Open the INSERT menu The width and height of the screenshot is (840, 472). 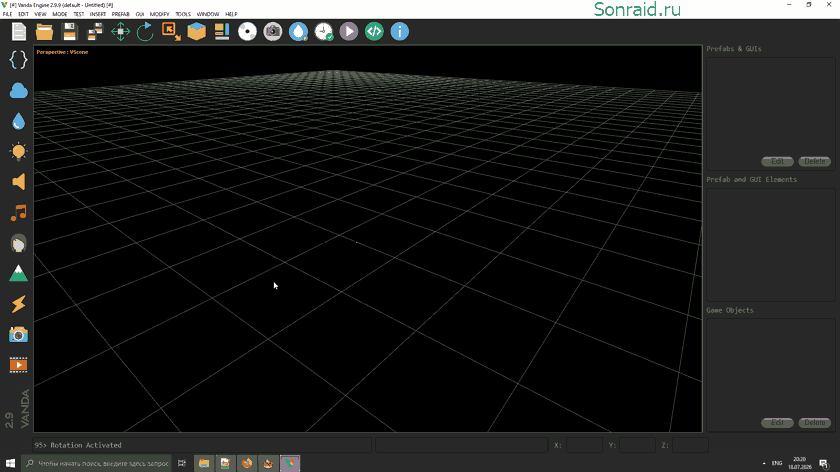click(98, 14)
